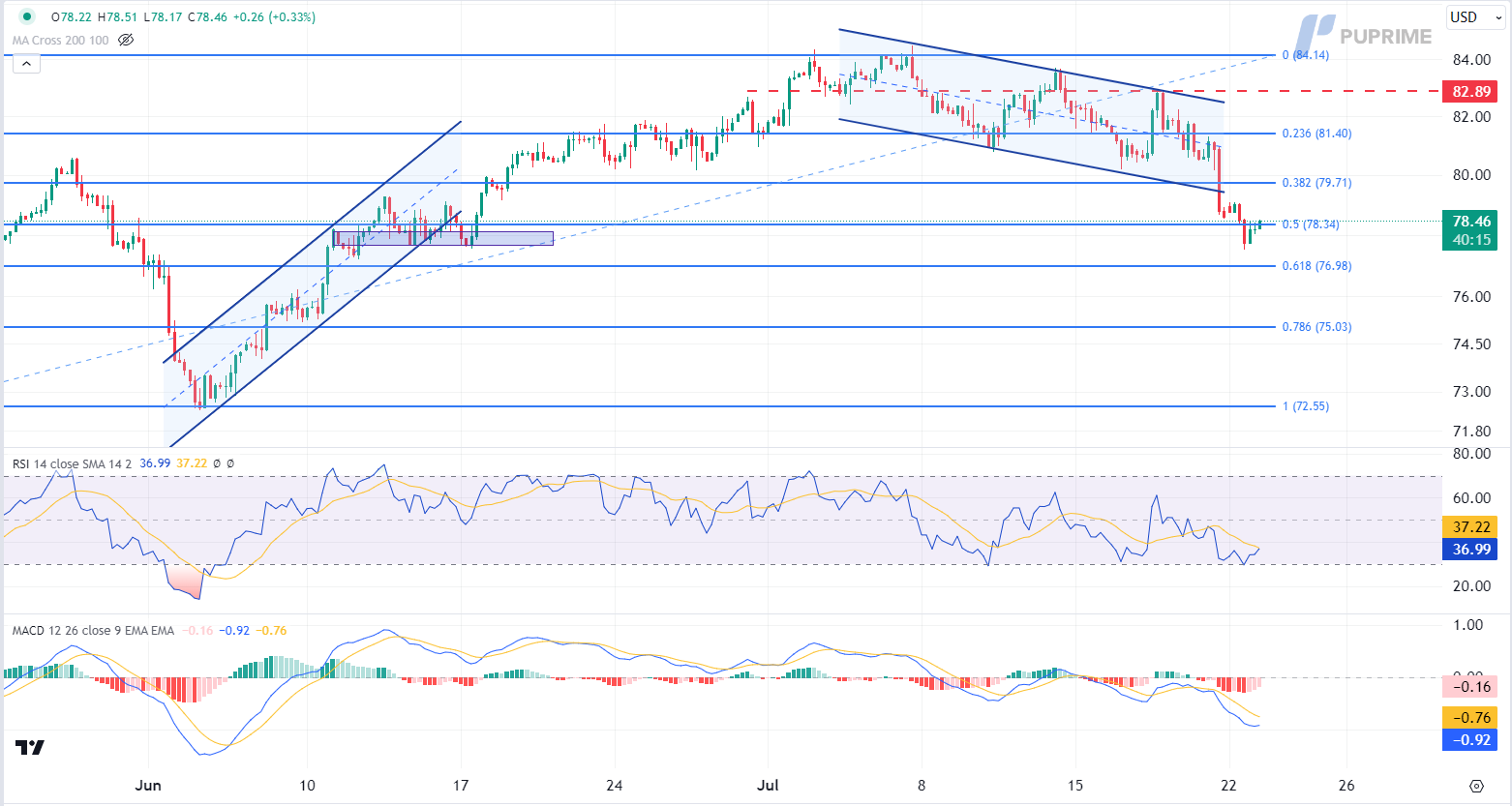Click the RSI value label 36.99
This screenshot has width=1512, height=806.
[1470, 549]
